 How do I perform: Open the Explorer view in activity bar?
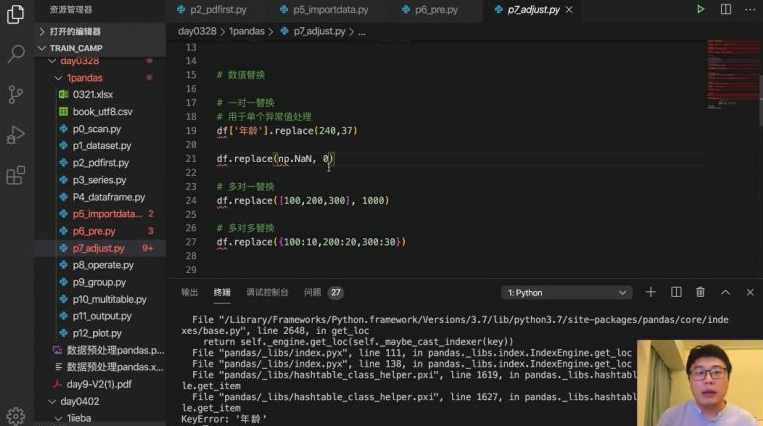16,14
